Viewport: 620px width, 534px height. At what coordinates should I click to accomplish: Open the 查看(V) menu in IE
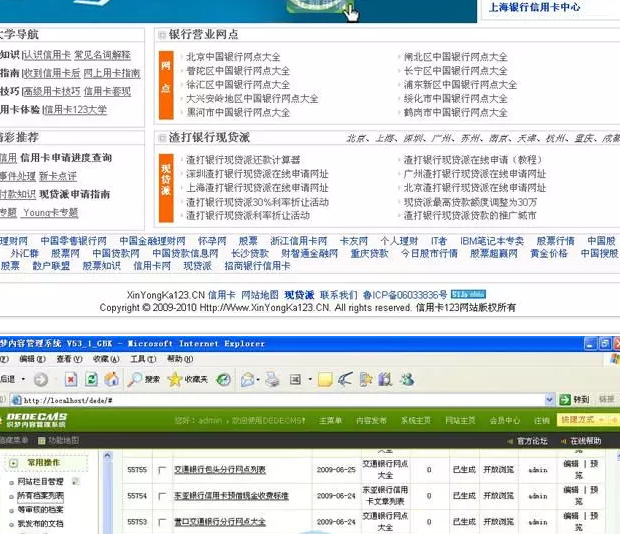pos(69,359)
